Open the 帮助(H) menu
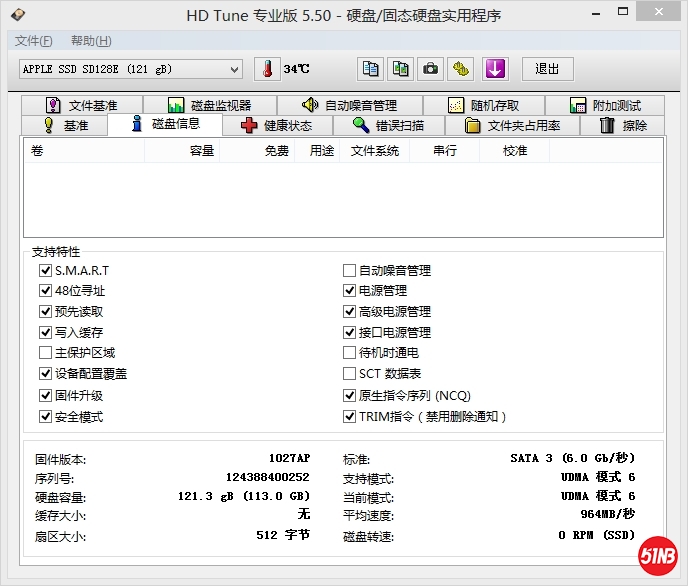This screenshot has width=688, height=586. pyautogui.click(x=91, y=41)
